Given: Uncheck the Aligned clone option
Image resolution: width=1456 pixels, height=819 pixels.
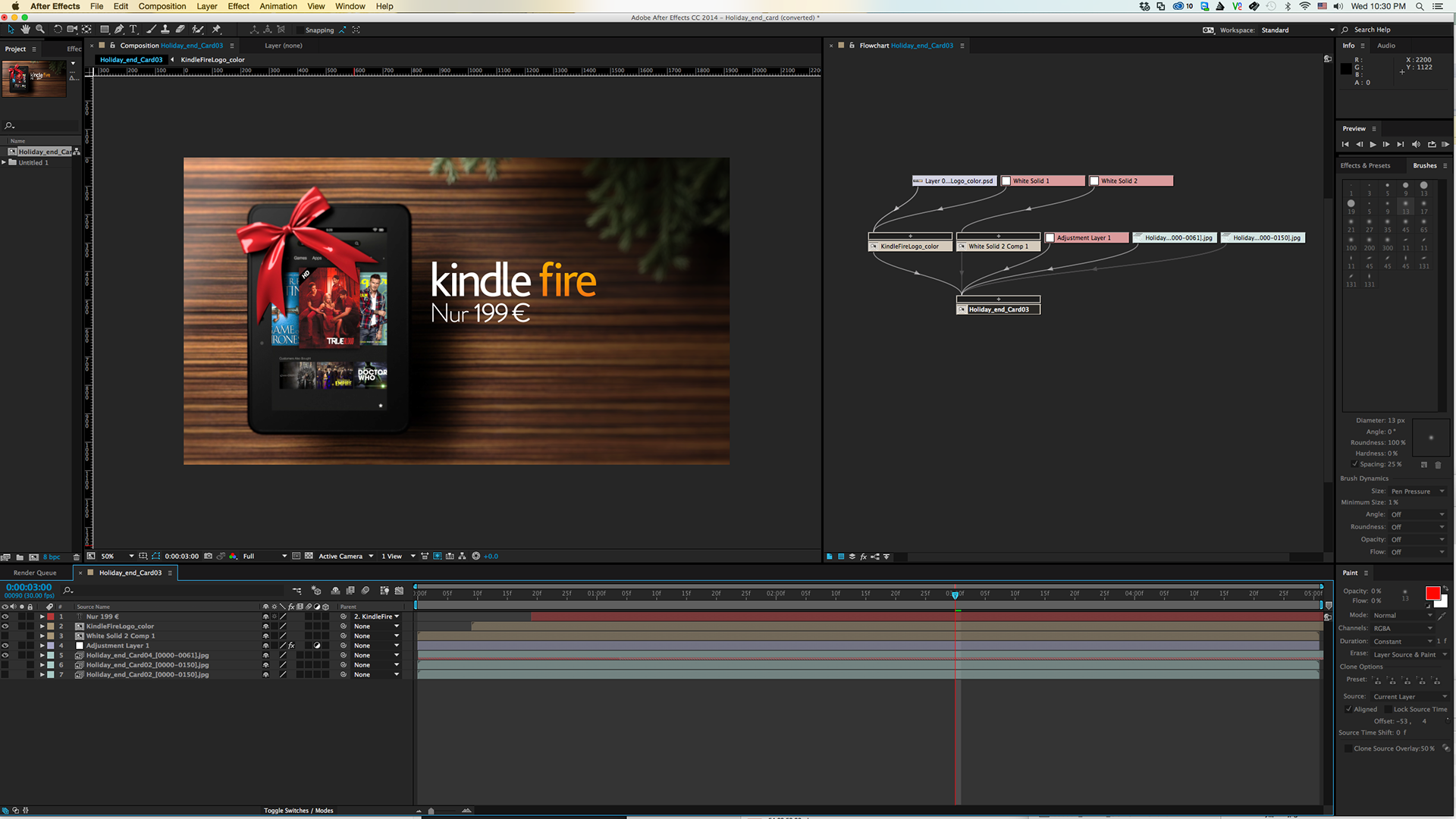Looking at the screenshot, I should pyautogui.click(x=1348, y=709).
